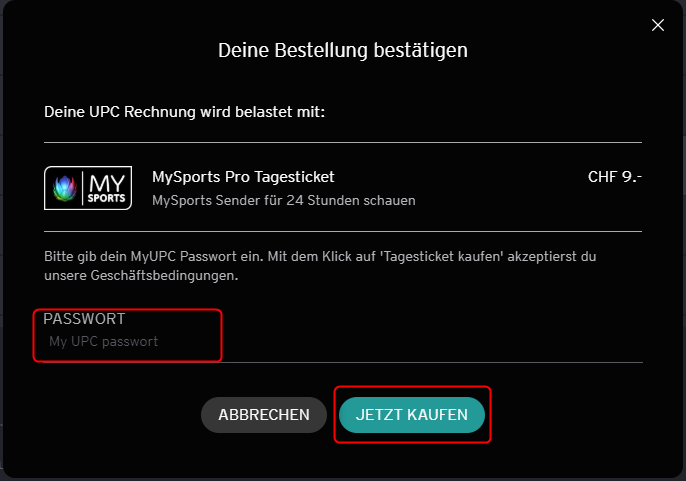Click the colorful UPC flower icon

(65, 188)
